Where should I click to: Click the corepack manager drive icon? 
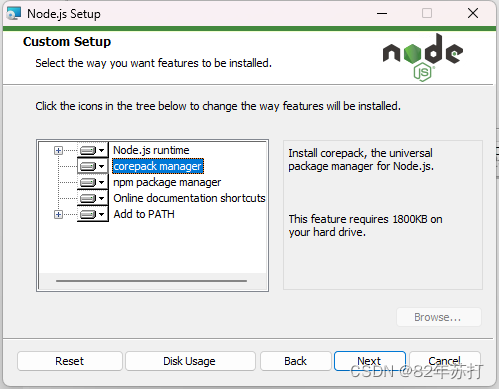88,166
